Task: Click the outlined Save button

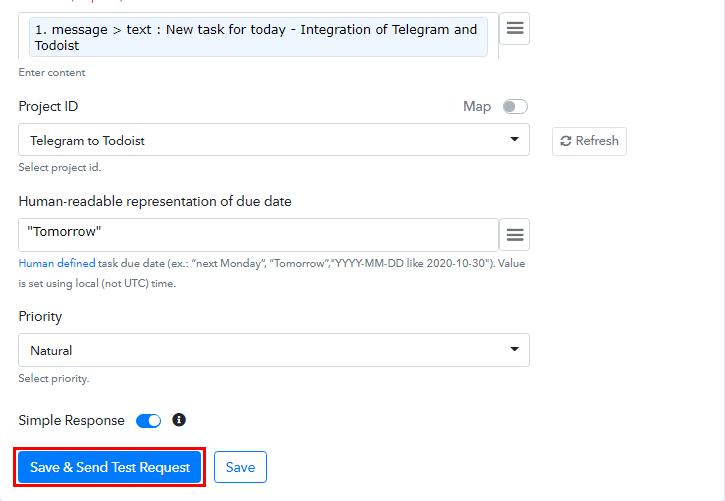Action: [240, 467]
